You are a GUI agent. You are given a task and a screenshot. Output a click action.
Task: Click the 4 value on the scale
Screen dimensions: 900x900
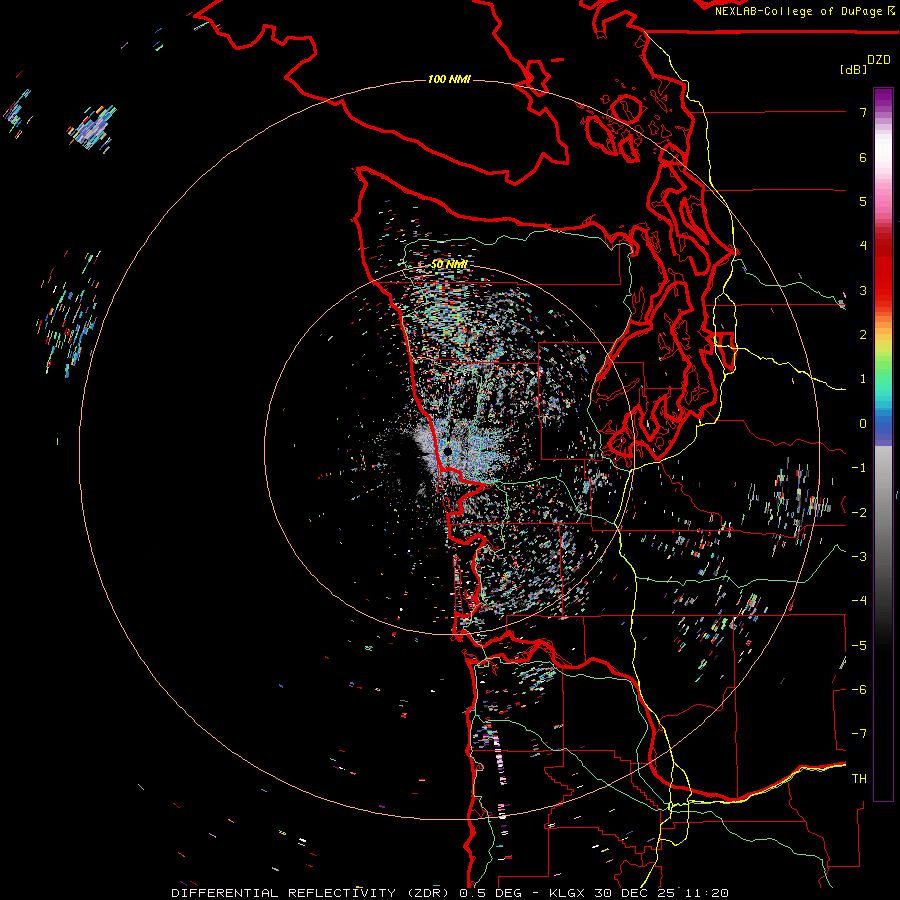(x=863, y=246)
